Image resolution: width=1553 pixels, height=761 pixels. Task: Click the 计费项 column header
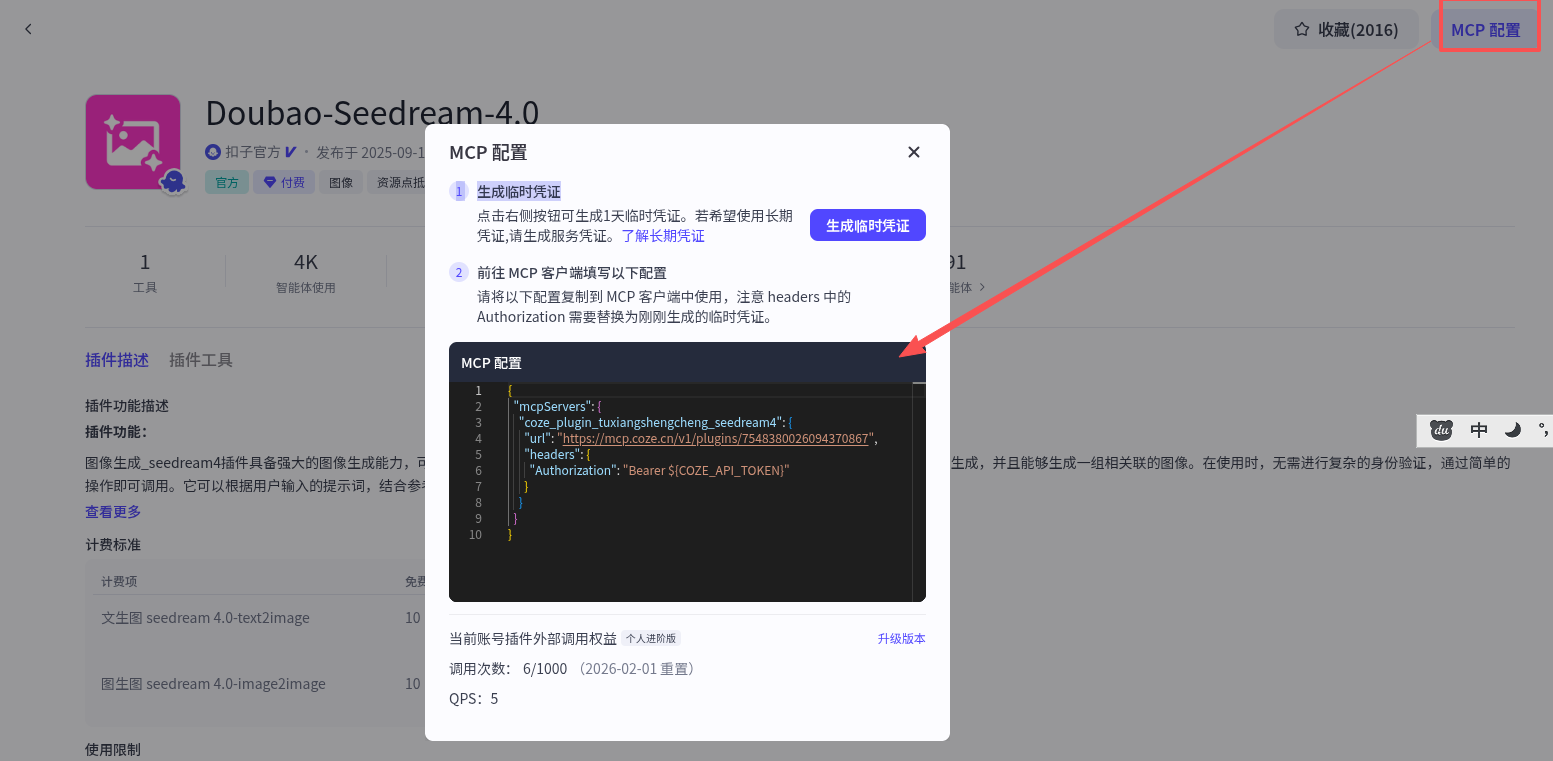pyautogui.click(x=119, y=581)
